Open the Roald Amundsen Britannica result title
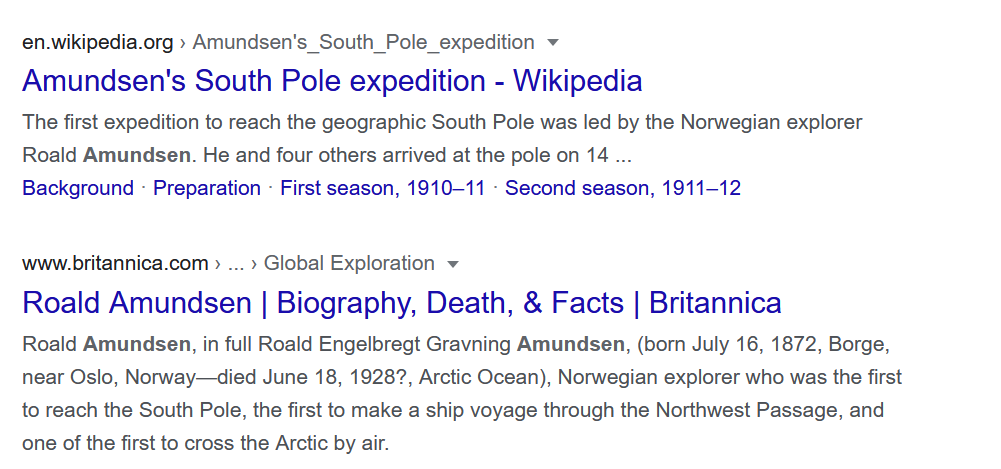The height and width of the screenshot is (469, 1001). tap(401, 302)
